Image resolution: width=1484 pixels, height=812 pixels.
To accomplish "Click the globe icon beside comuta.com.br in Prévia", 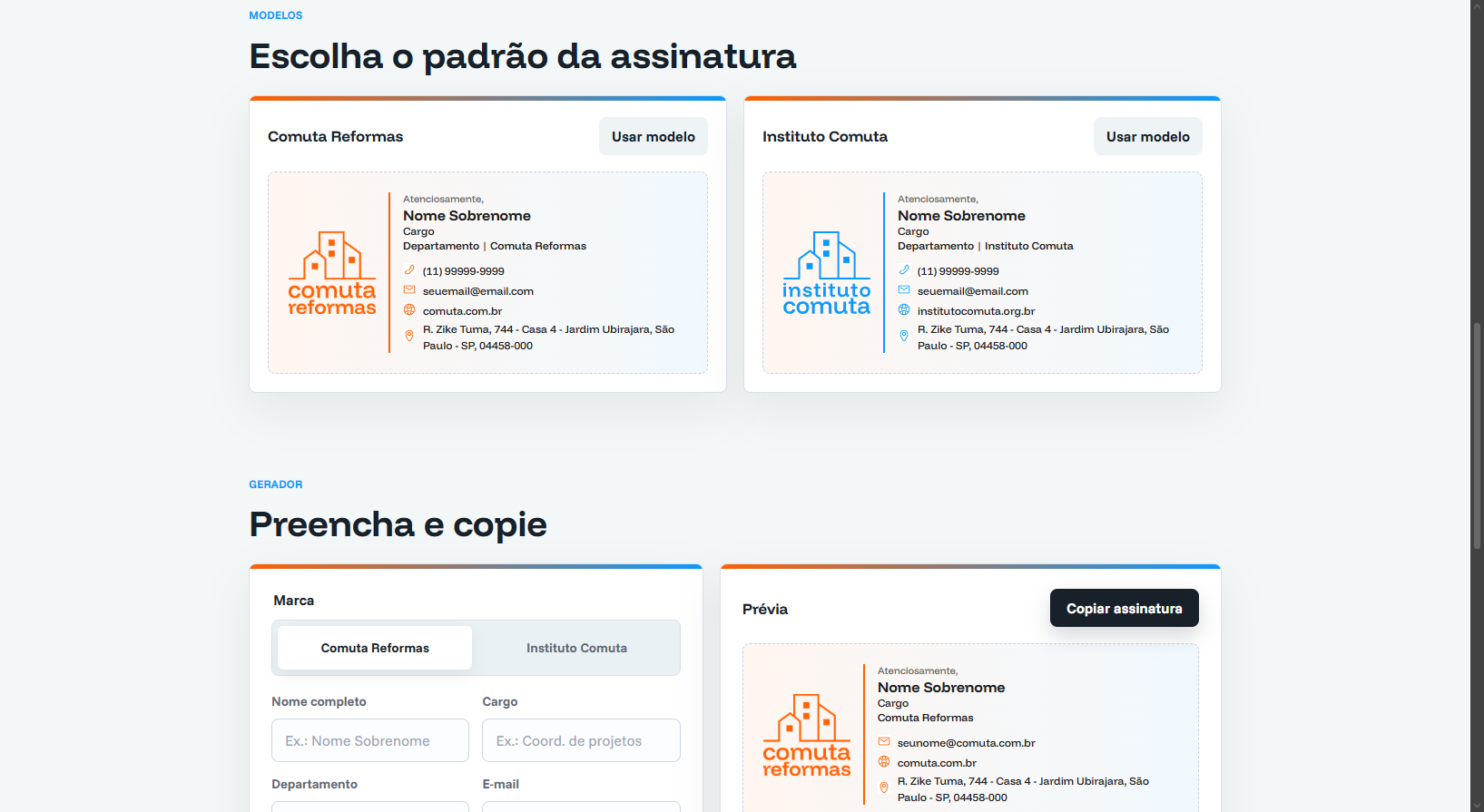I will pyautogui.click(x=884, y=762).
